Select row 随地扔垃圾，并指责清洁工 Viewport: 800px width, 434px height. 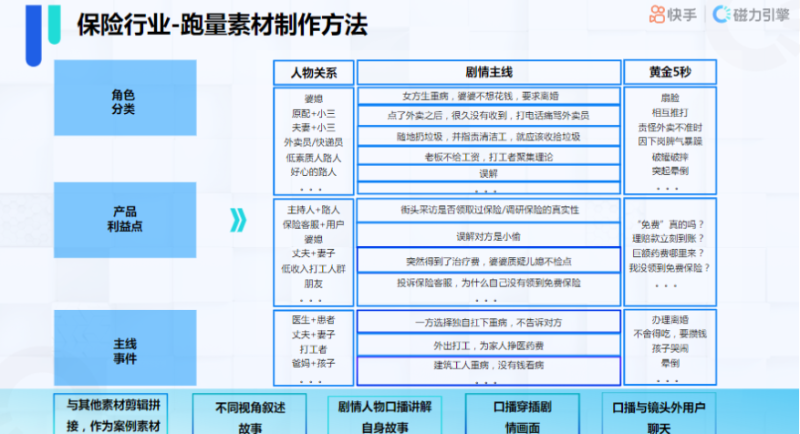click(489, 137)
